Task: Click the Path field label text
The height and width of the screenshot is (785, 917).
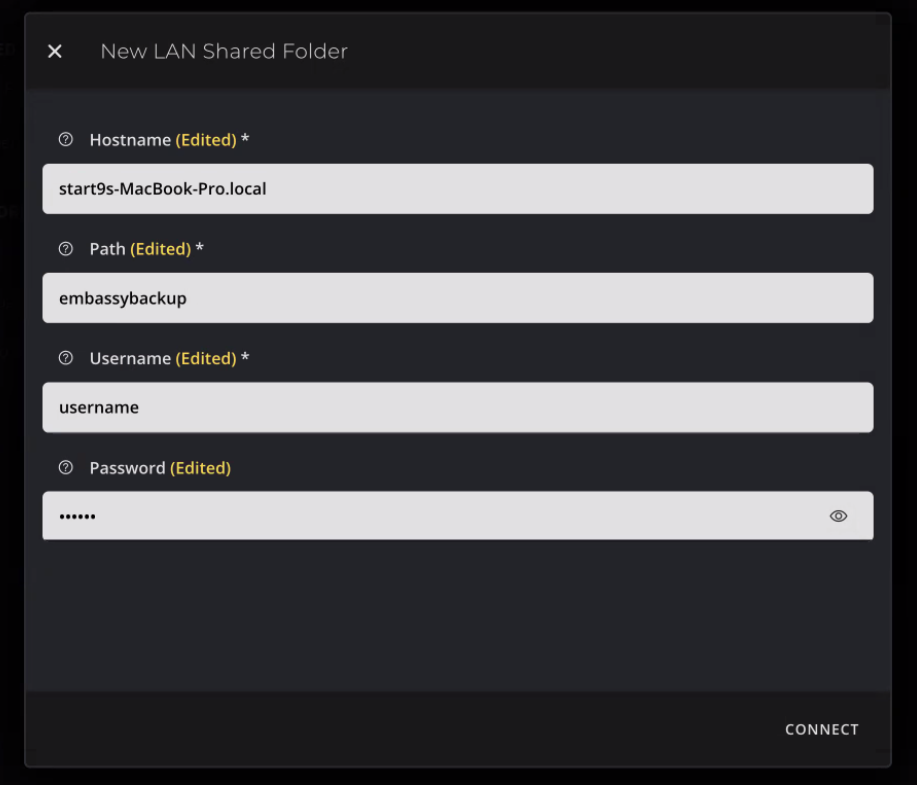Action: pos(107,249)
